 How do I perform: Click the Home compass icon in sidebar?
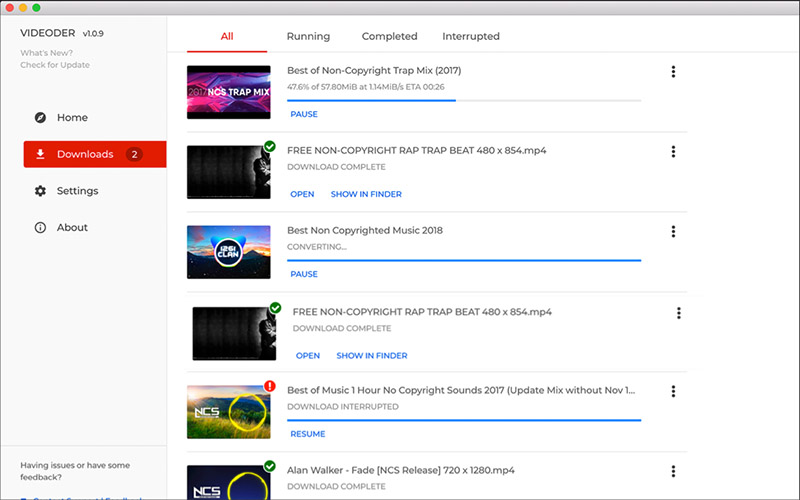(x=40, y=117)
